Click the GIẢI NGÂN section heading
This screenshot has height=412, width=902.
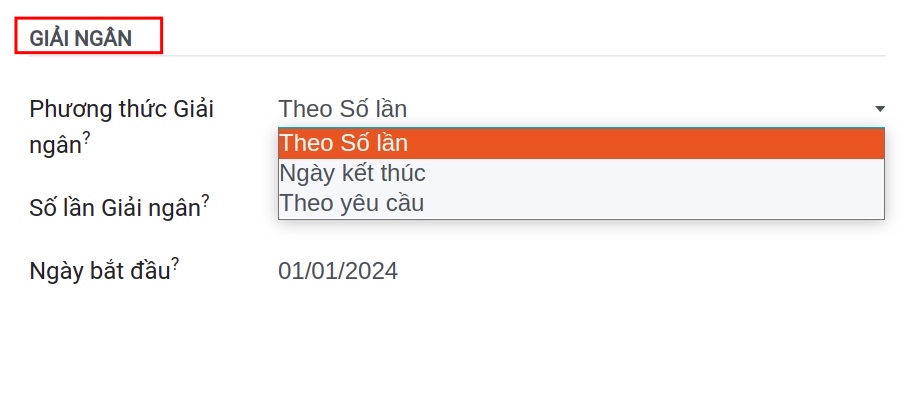click(x=81, y=38)
